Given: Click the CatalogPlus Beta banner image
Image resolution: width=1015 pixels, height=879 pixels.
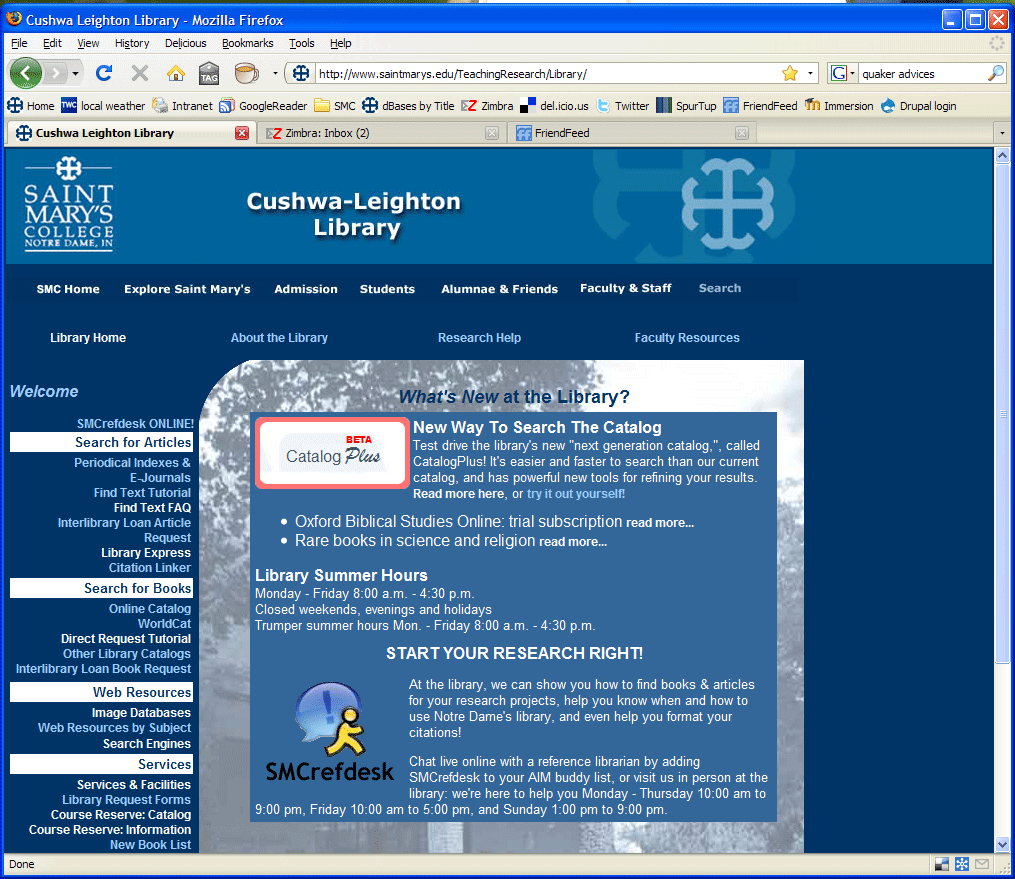Looking at the screenshot, I should click(x=332, y=454).
